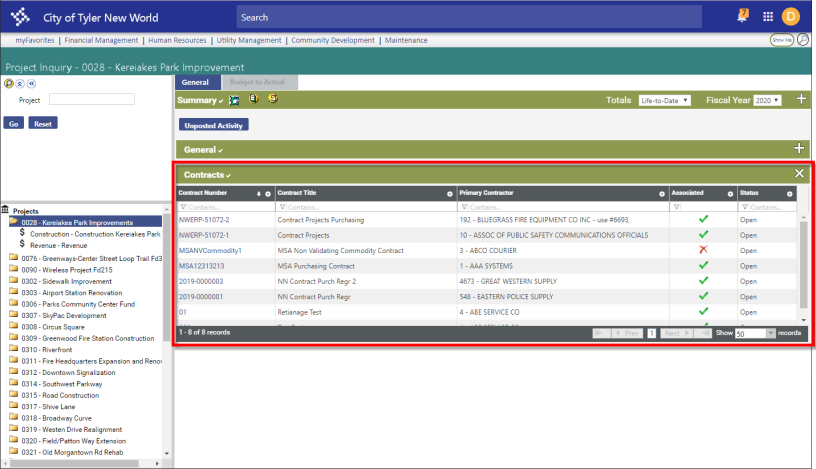Click the third round icon in Summary bar
This screenshot has width=816, height=469.
click(273, 98)
